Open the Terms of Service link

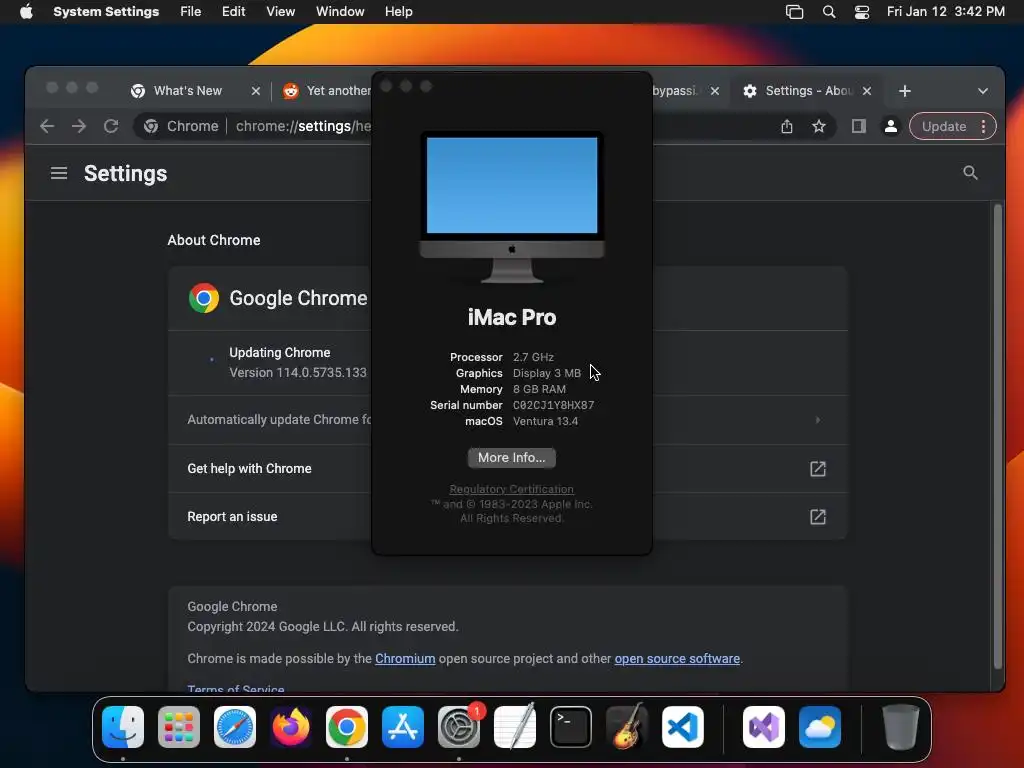pyautogui.click(x=236, y=688)
